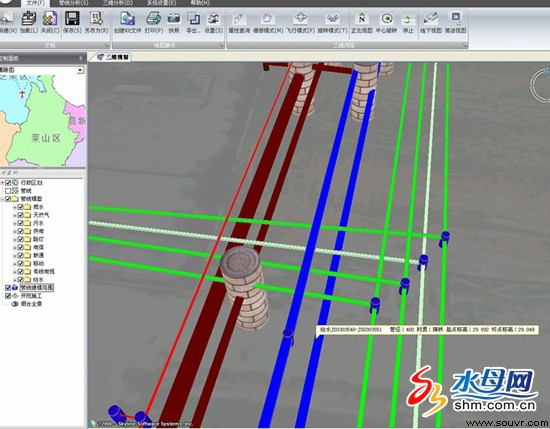
Task: Uncheck the 天然气 layer checkbox
Action: tap(20, 215)
